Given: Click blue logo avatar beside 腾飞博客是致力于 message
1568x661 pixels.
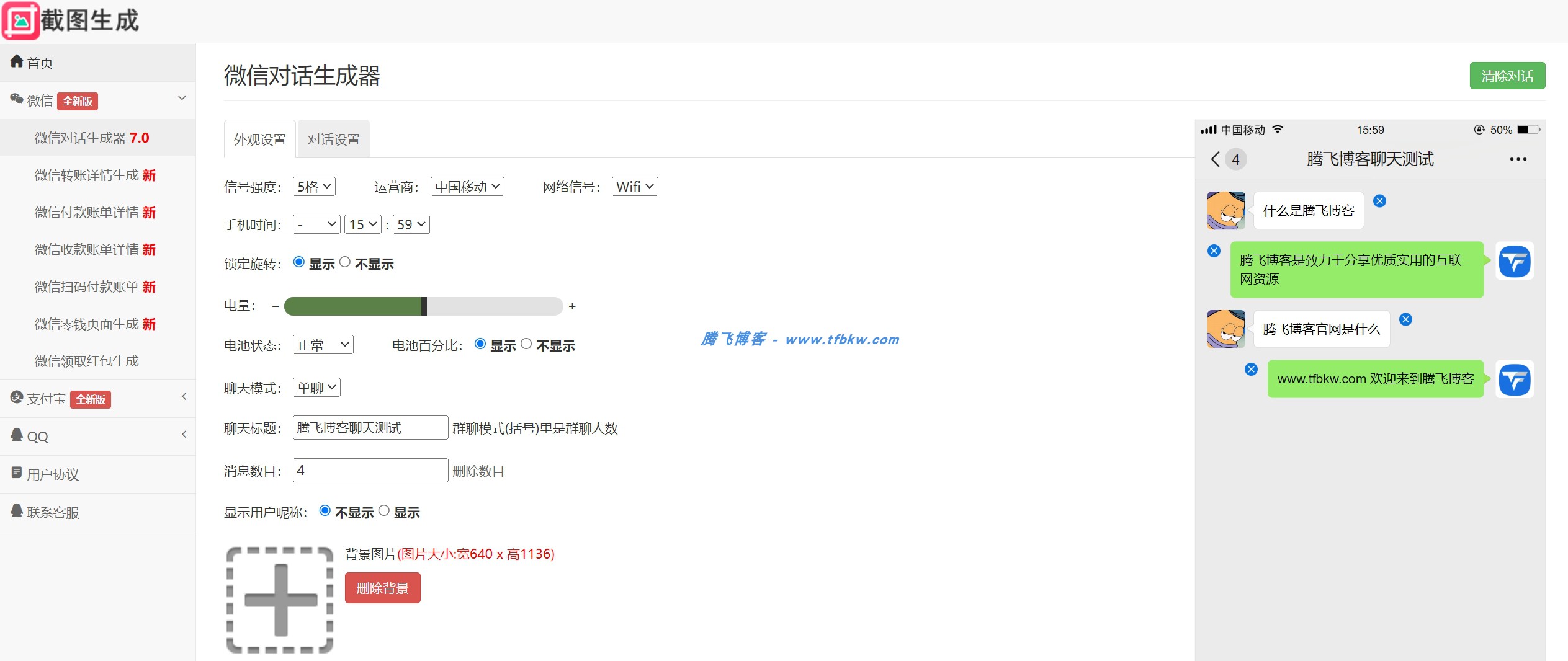Looking at the screenshot, I should (x=1515, y=261).
